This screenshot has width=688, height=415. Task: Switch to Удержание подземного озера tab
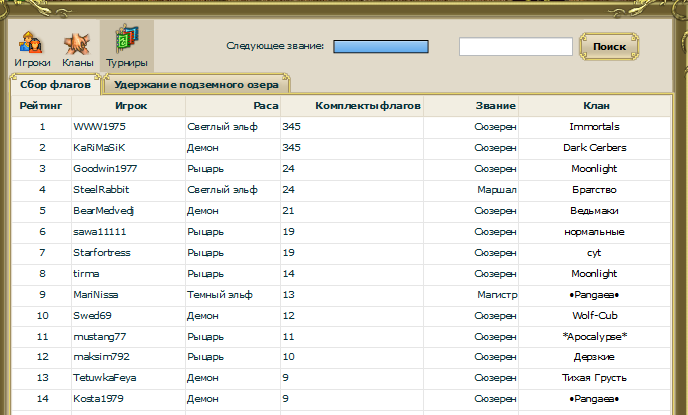point(196,85)
